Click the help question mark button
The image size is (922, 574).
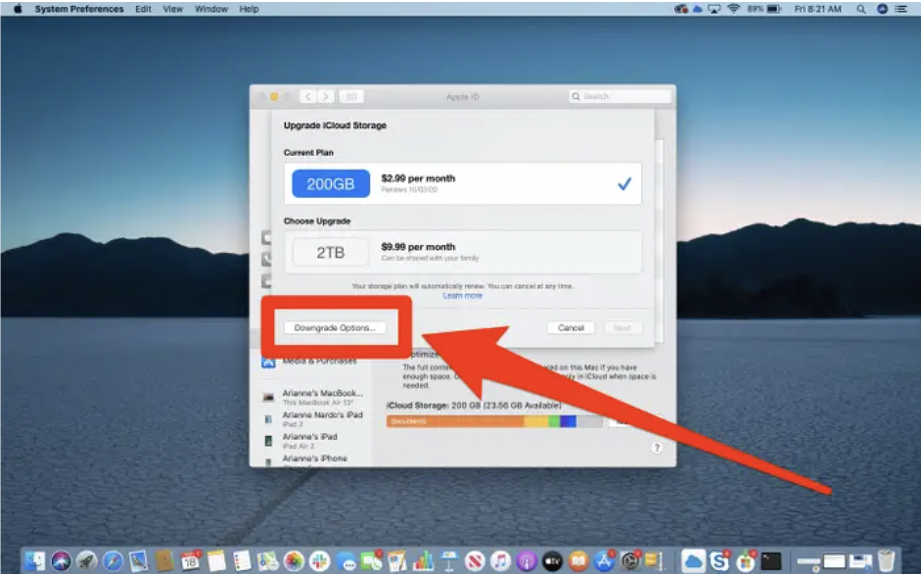click(657, 448)
